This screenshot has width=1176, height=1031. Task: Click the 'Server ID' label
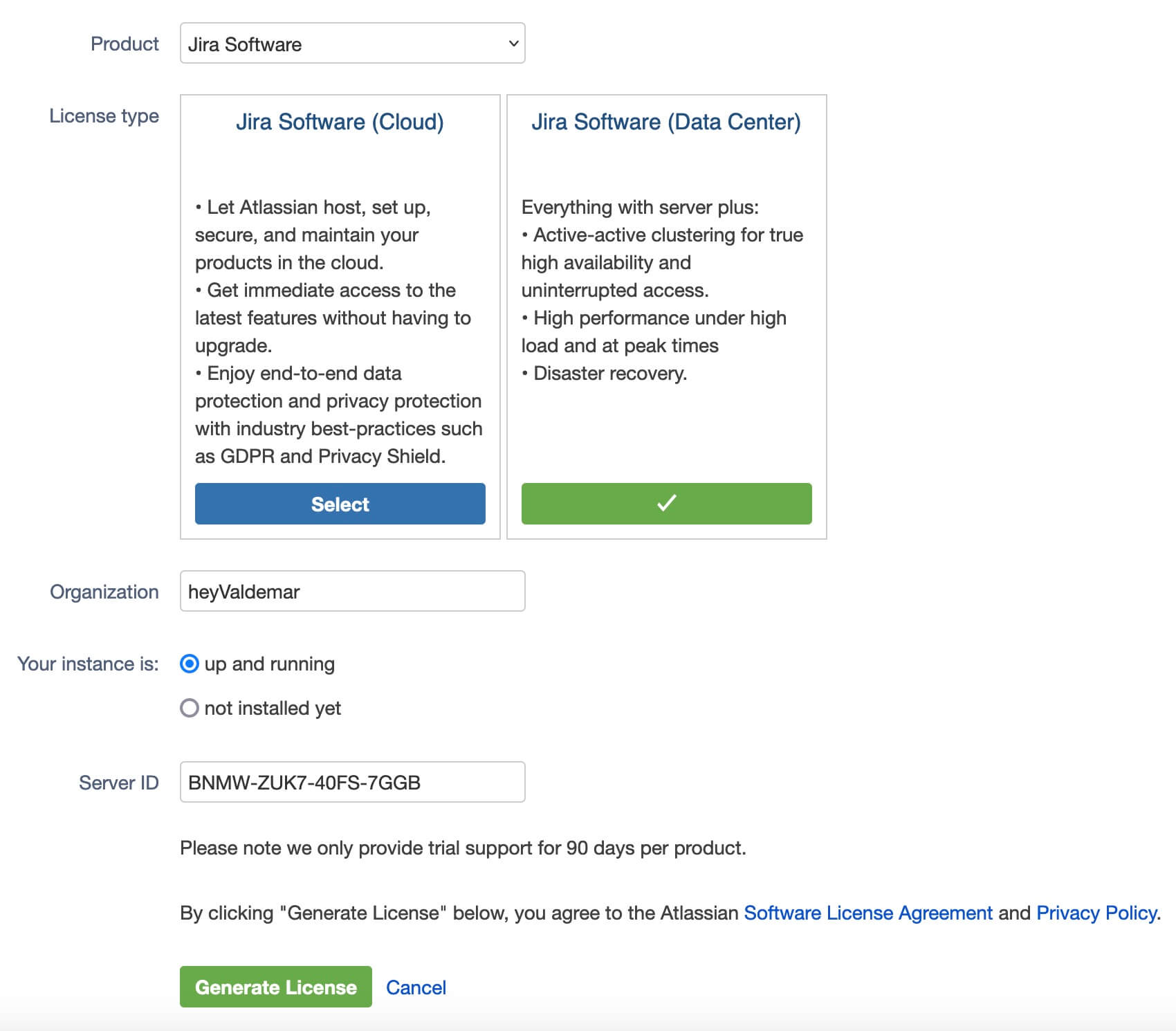[x=118, y=783]
